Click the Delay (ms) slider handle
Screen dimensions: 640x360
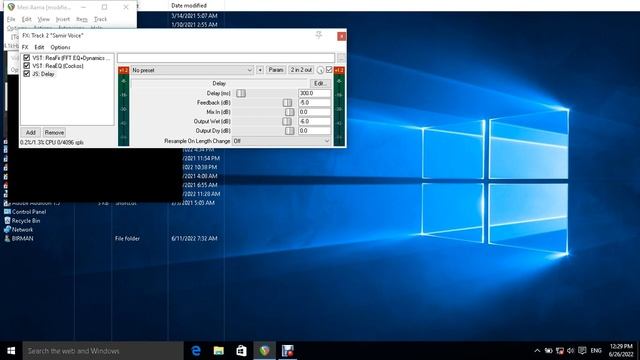(x=241, y=93)
